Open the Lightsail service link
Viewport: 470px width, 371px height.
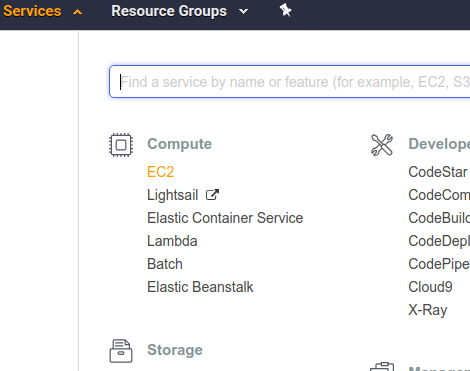[173, 195]
